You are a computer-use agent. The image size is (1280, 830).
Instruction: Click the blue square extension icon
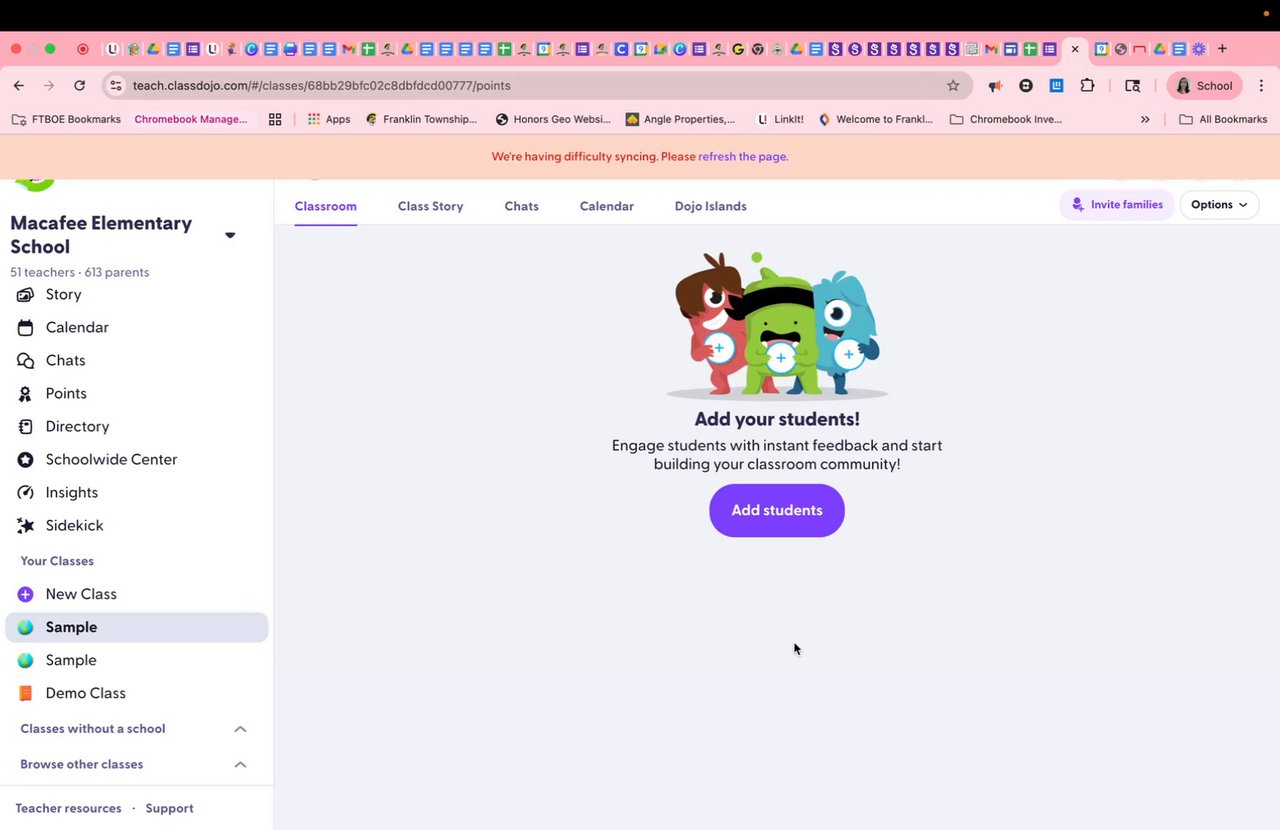1056,86
